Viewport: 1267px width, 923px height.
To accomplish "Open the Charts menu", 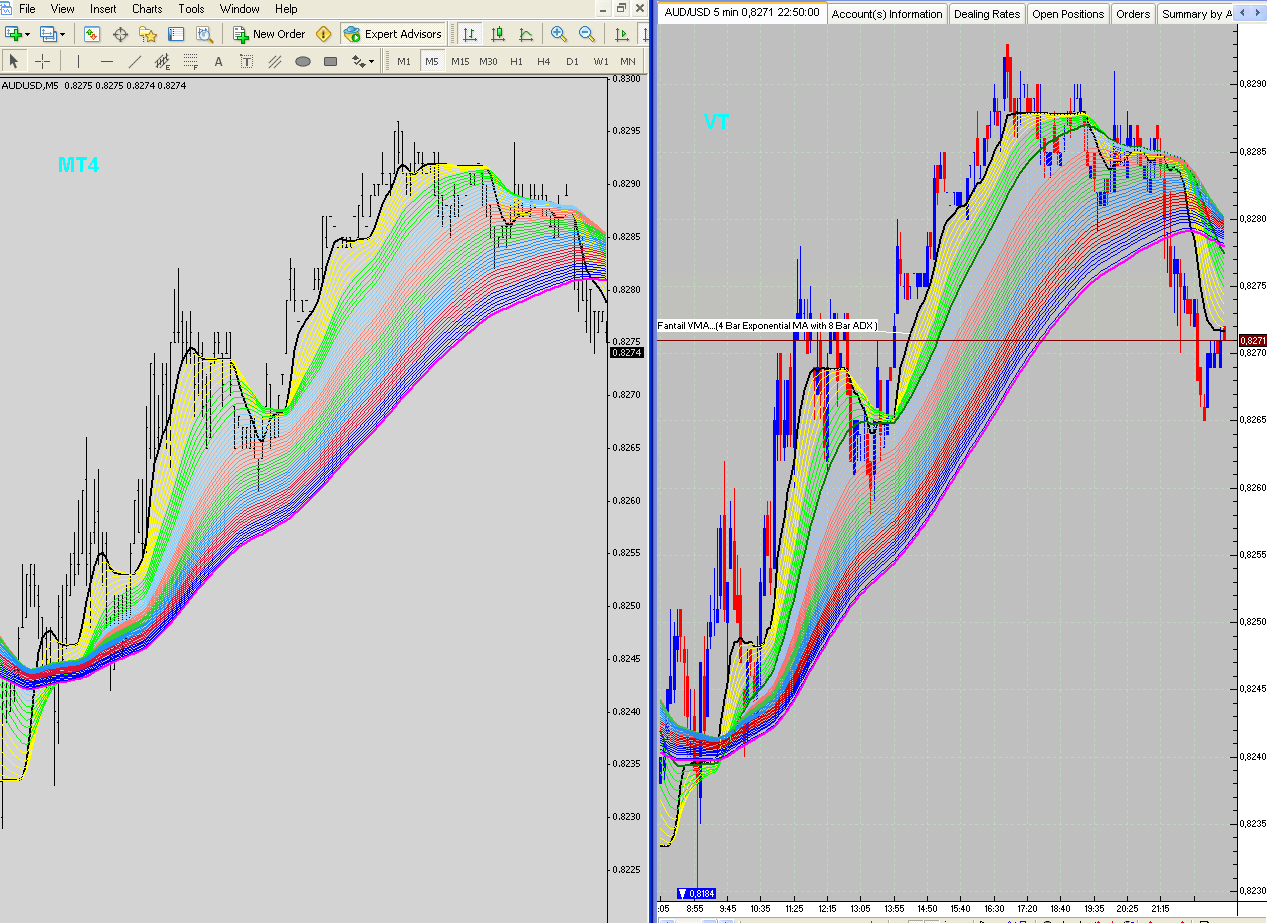I will coord(147,9).
